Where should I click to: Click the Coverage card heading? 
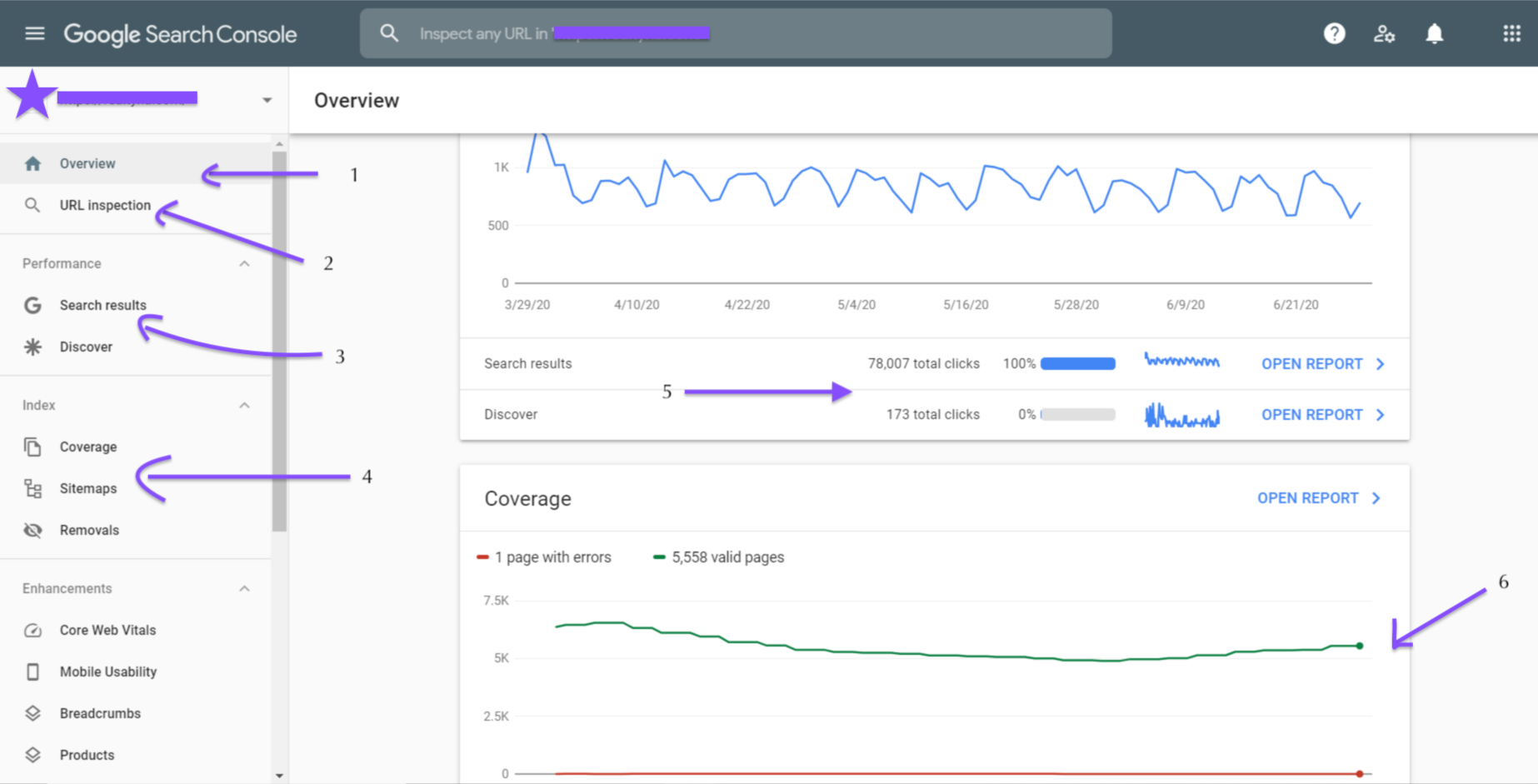[527, 499]
